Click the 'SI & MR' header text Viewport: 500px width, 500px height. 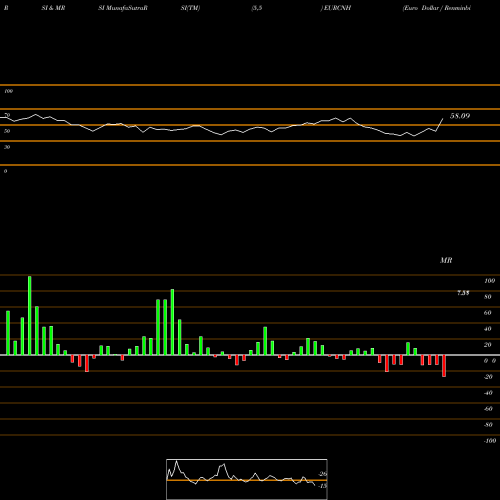53,8
